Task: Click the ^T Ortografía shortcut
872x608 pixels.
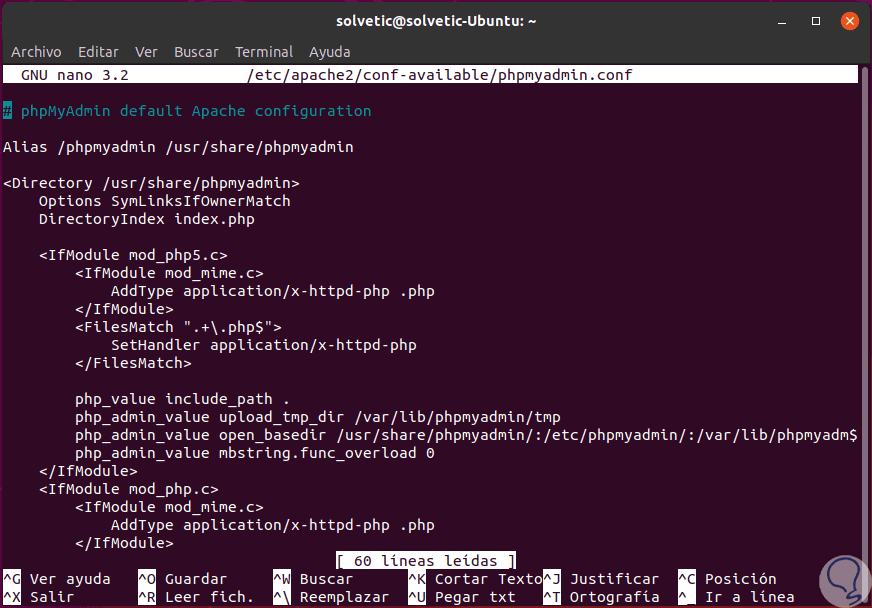Action: pos(601,597)
